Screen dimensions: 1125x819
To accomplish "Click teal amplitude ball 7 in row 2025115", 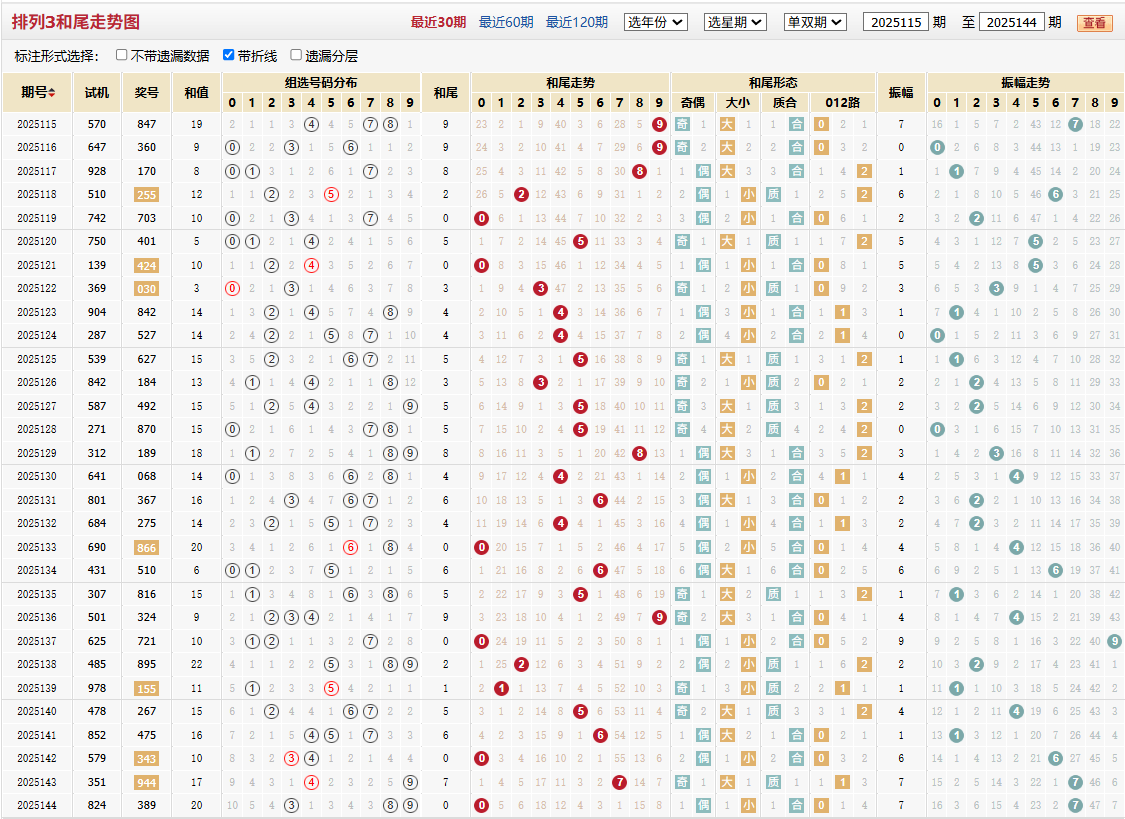I will coord(1075,124).
